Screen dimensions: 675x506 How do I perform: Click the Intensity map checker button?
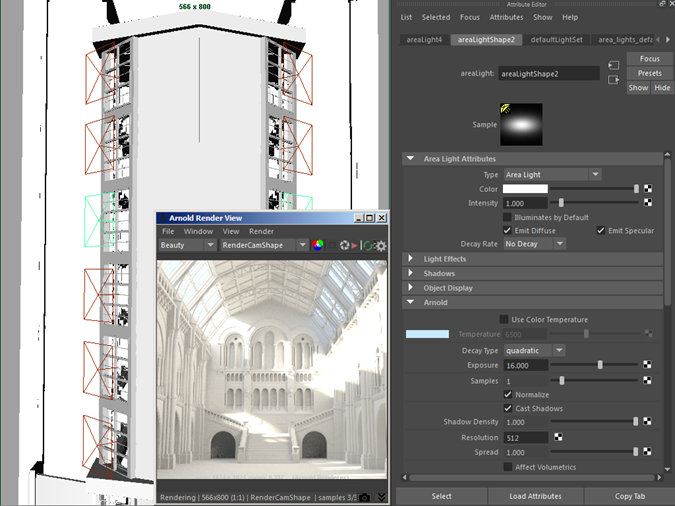[x=647, y=202]
